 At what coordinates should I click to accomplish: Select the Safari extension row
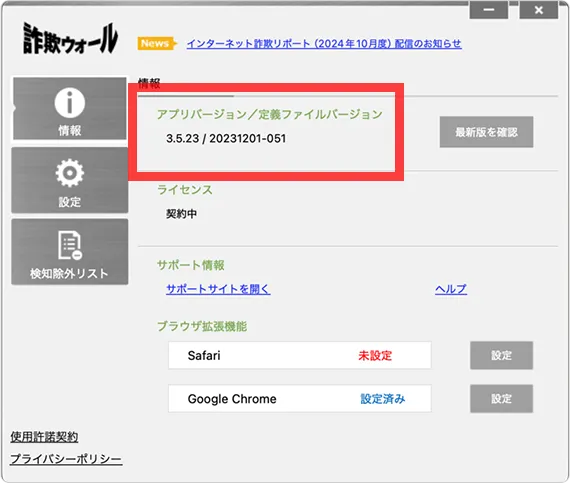click(x=300, y=355)
